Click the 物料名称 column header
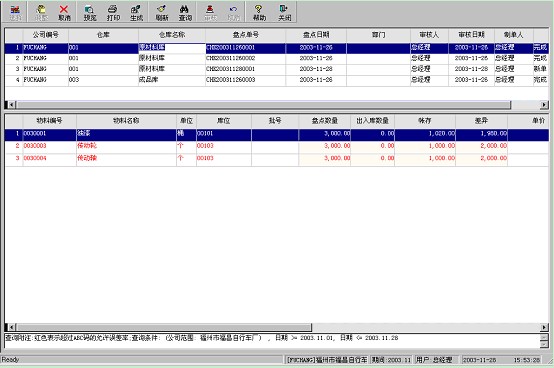554x368 pixels. point(126,121)
